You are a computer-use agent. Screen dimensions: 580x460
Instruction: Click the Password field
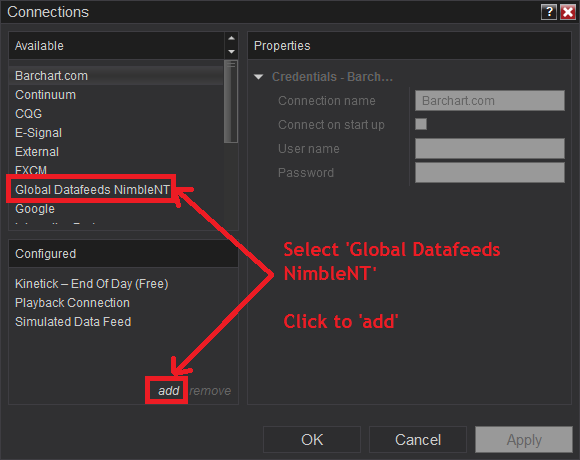point(490,173)
